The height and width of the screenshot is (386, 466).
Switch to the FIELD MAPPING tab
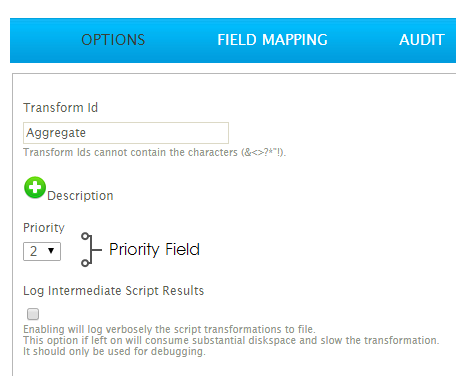(272, 40)
